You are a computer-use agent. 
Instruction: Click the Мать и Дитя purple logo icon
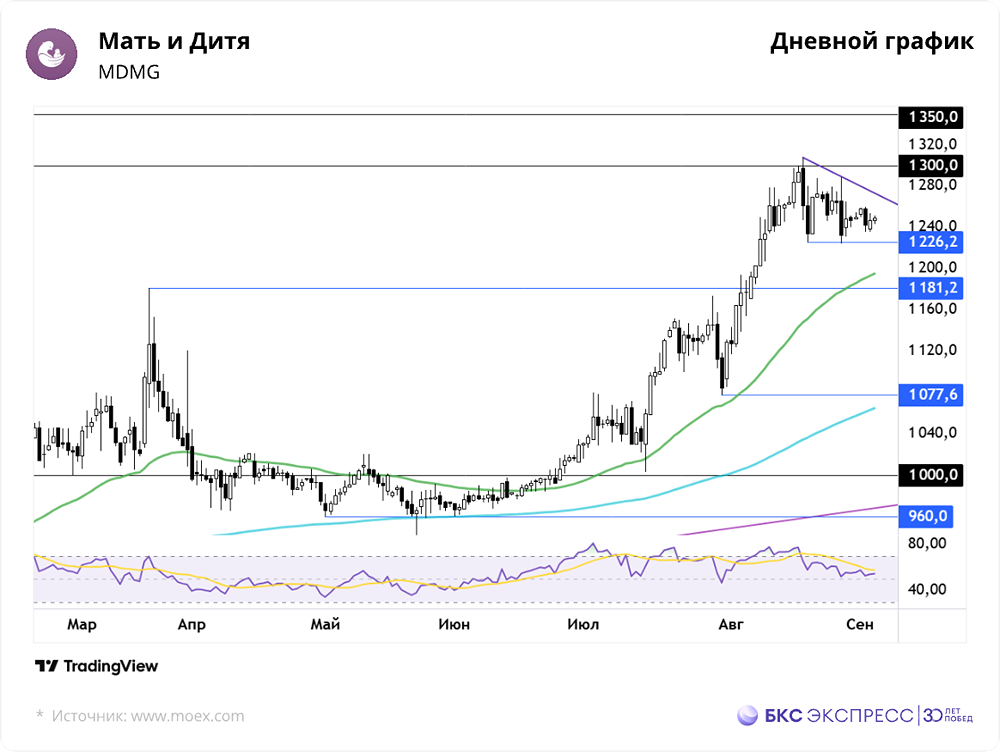52,54
